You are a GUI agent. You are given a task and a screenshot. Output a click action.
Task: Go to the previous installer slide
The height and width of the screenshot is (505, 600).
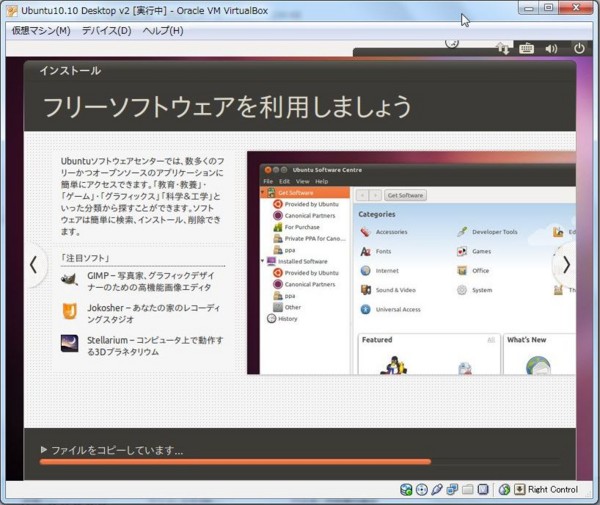(x=34, y=264)
